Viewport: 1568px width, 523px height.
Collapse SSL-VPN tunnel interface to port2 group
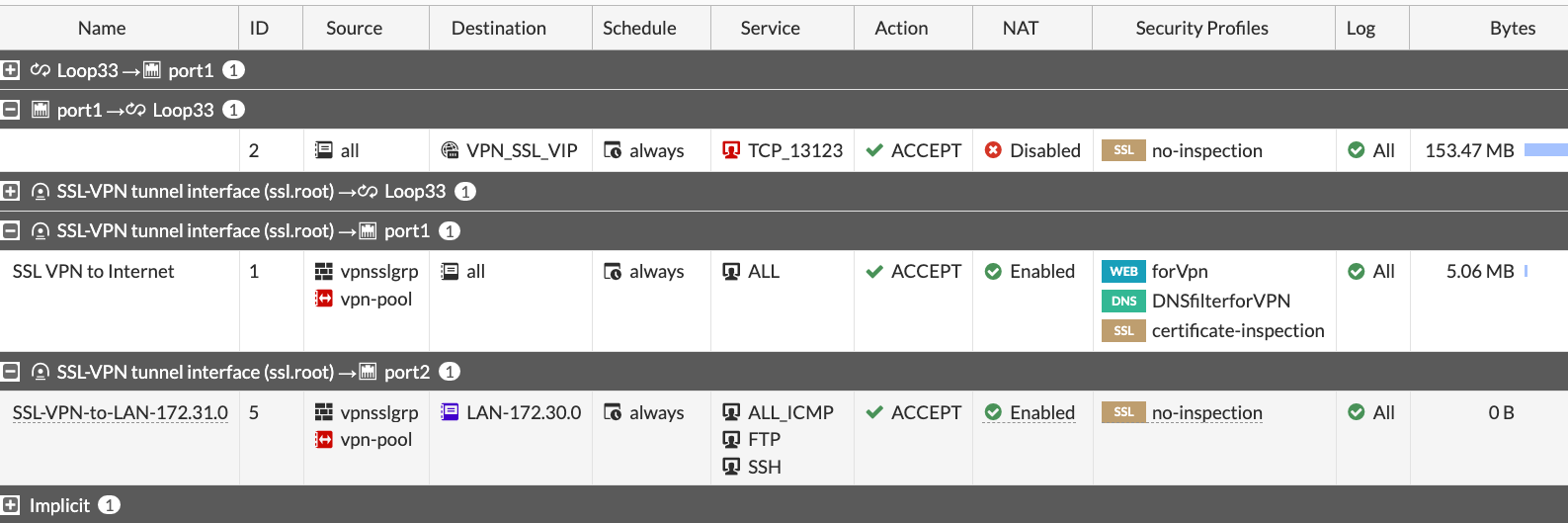coord(11,372)
